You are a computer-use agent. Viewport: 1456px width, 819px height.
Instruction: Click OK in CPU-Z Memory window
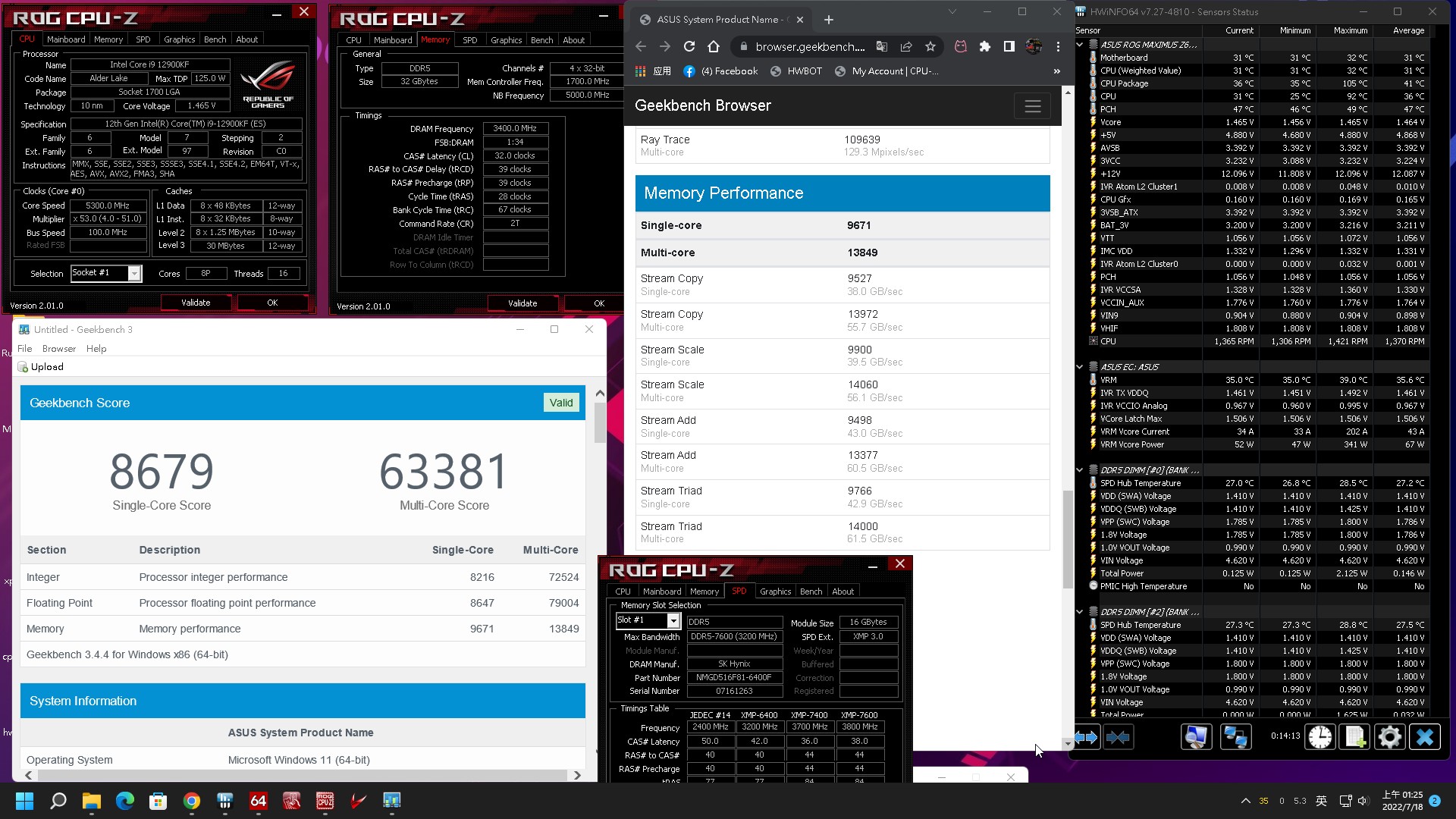599,303
